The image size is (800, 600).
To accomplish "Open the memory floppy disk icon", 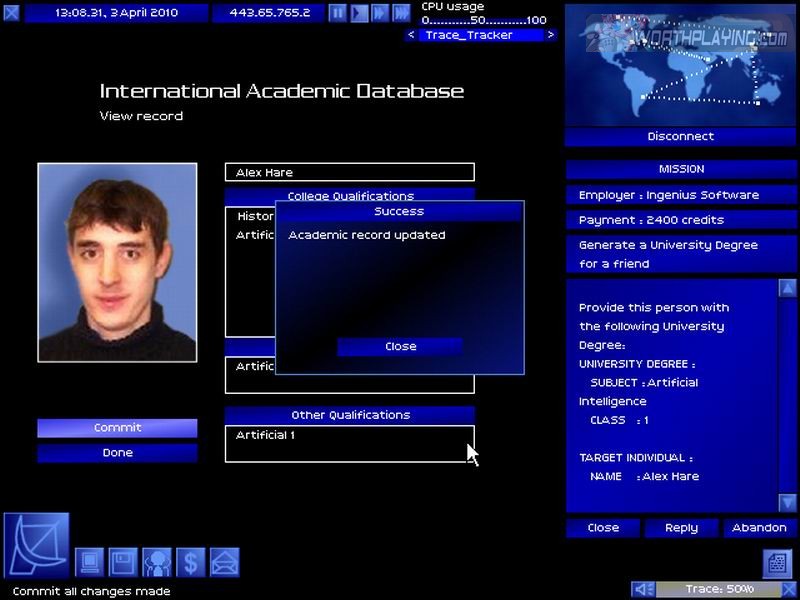I will pos(123,562).
